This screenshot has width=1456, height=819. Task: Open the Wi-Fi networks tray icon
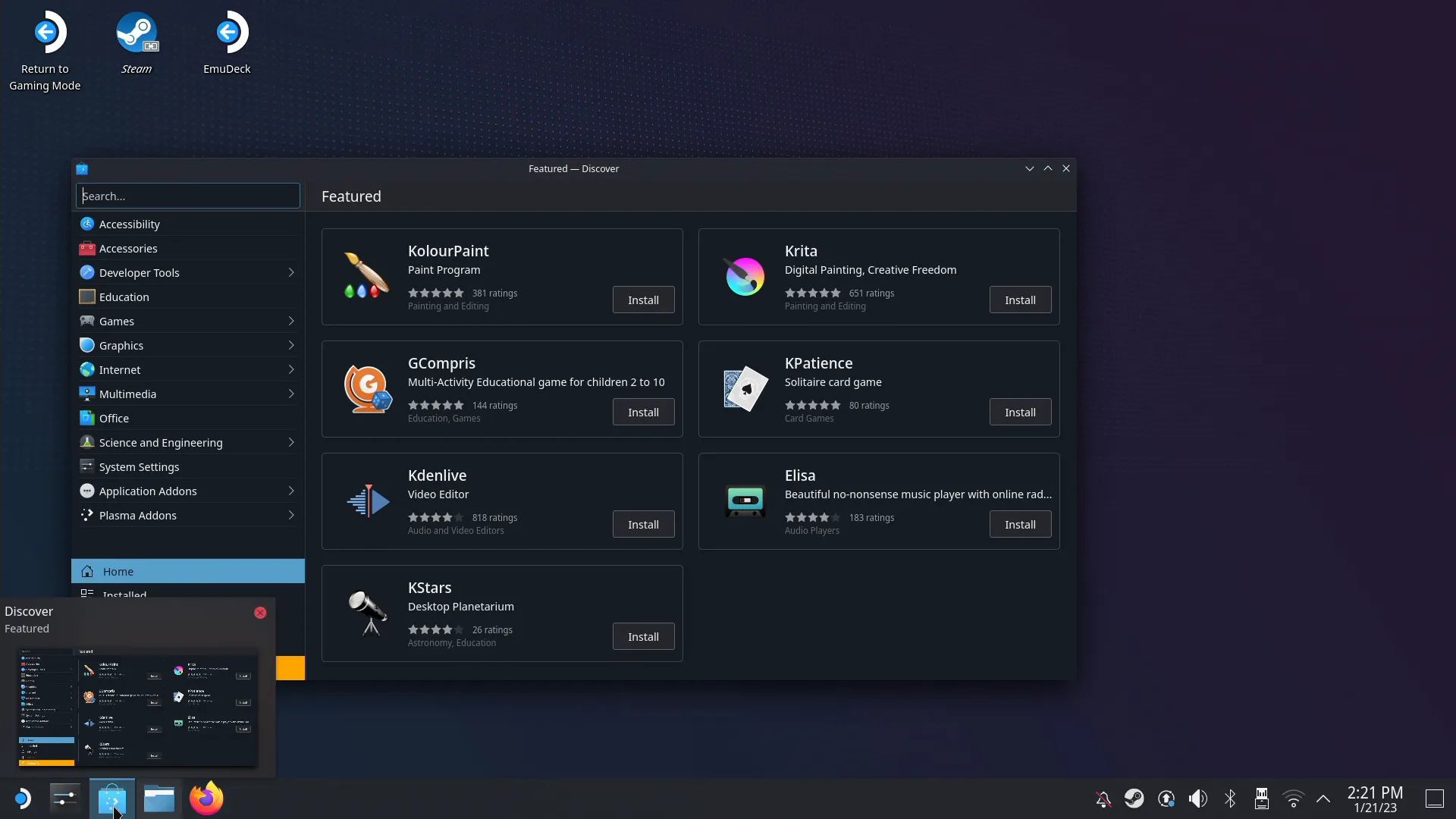pyautogui.click(x=1294, y=799)
